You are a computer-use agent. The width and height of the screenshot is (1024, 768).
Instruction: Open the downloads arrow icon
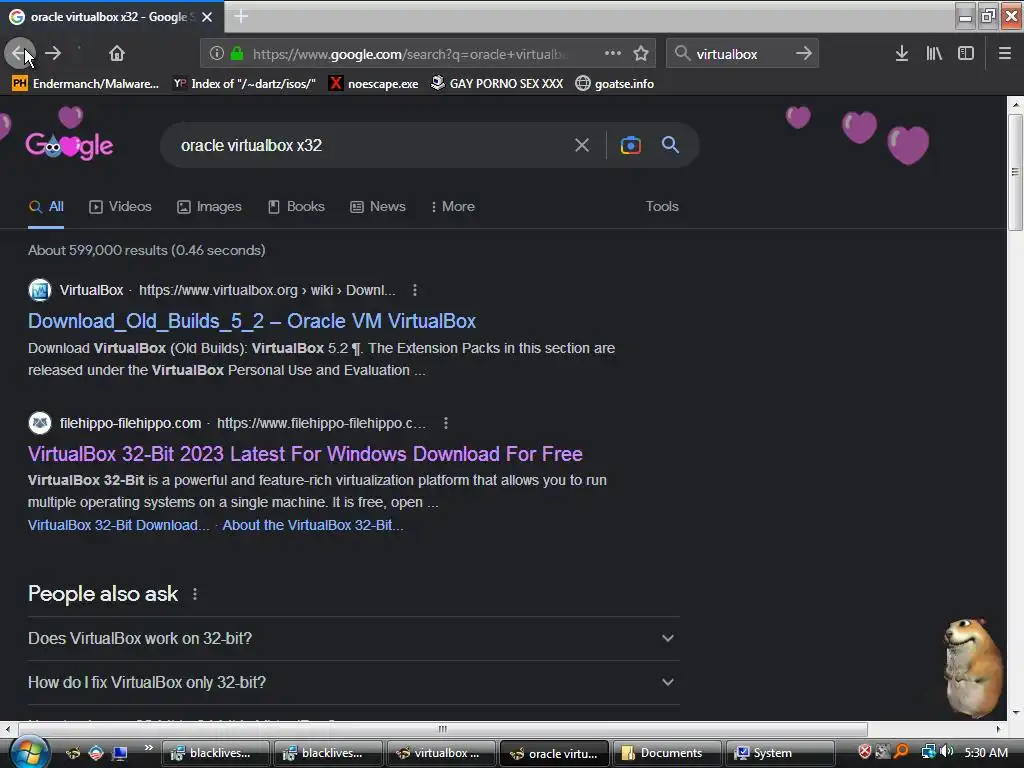pyautogui.click(x=902, y=54)
